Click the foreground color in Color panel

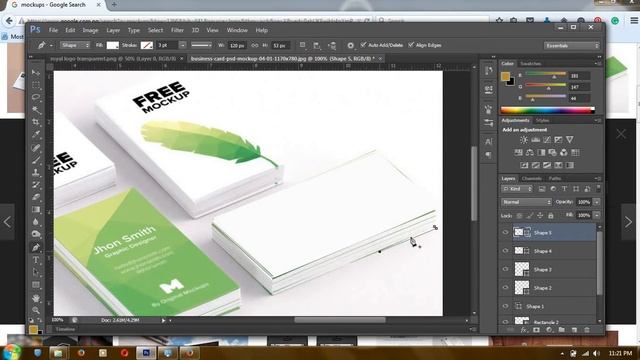coord(505,76)
